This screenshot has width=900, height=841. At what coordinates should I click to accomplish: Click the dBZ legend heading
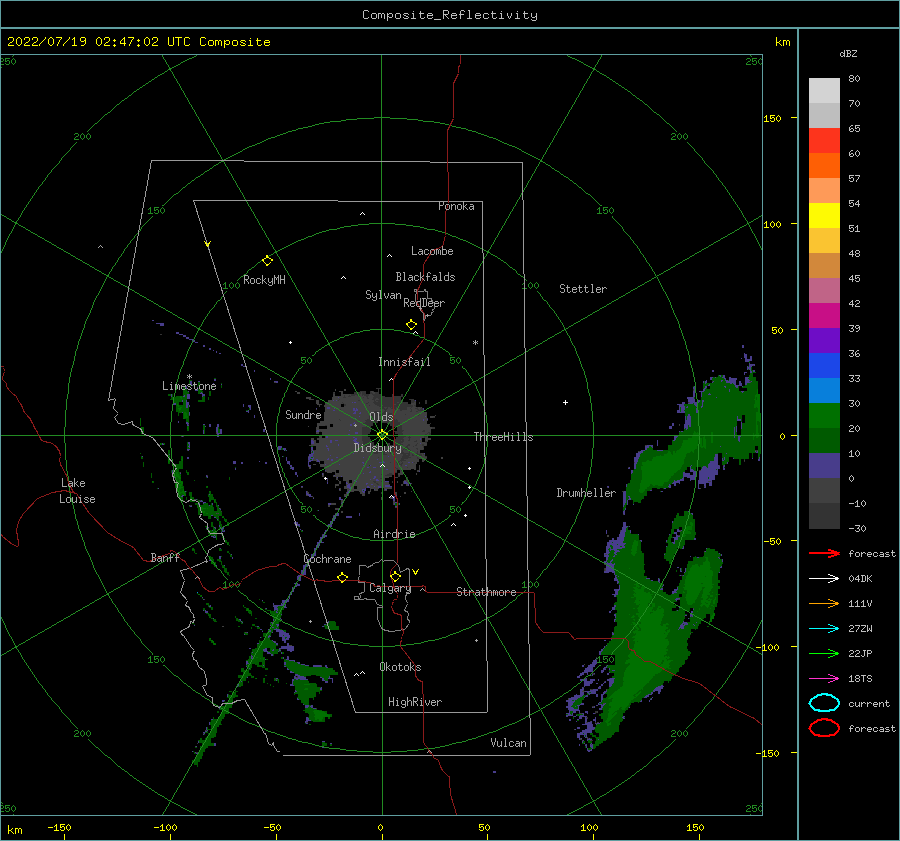[848, 53]
